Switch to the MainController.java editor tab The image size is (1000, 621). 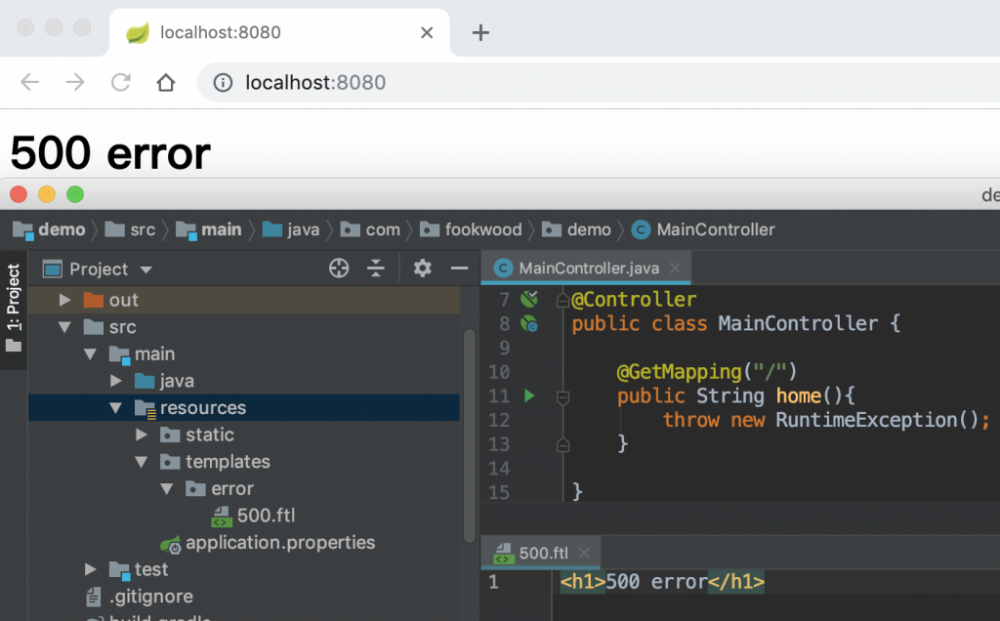pyautogui.click(x=588, y=268)
